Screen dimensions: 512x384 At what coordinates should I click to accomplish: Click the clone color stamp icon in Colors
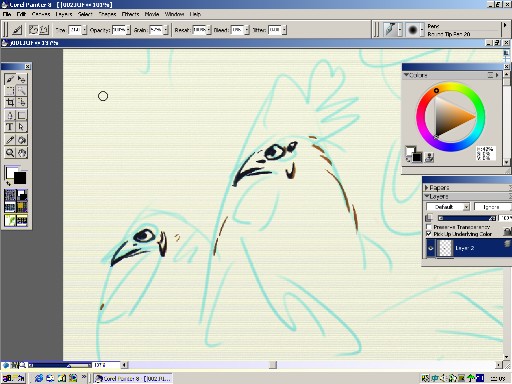[430, 157]
